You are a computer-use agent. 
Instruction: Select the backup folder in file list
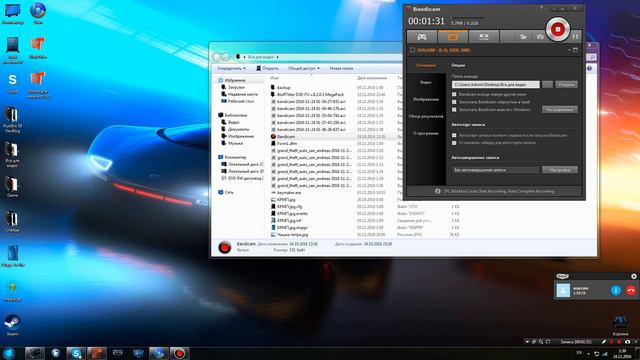(x=281, y=88)
